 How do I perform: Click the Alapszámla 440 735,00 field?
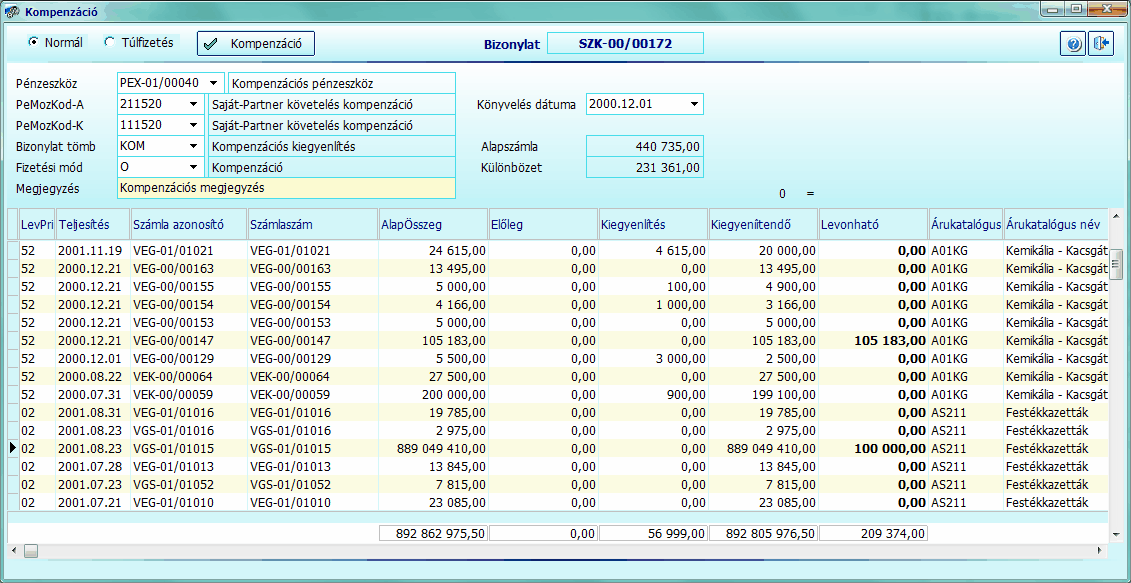pos(645,146)
